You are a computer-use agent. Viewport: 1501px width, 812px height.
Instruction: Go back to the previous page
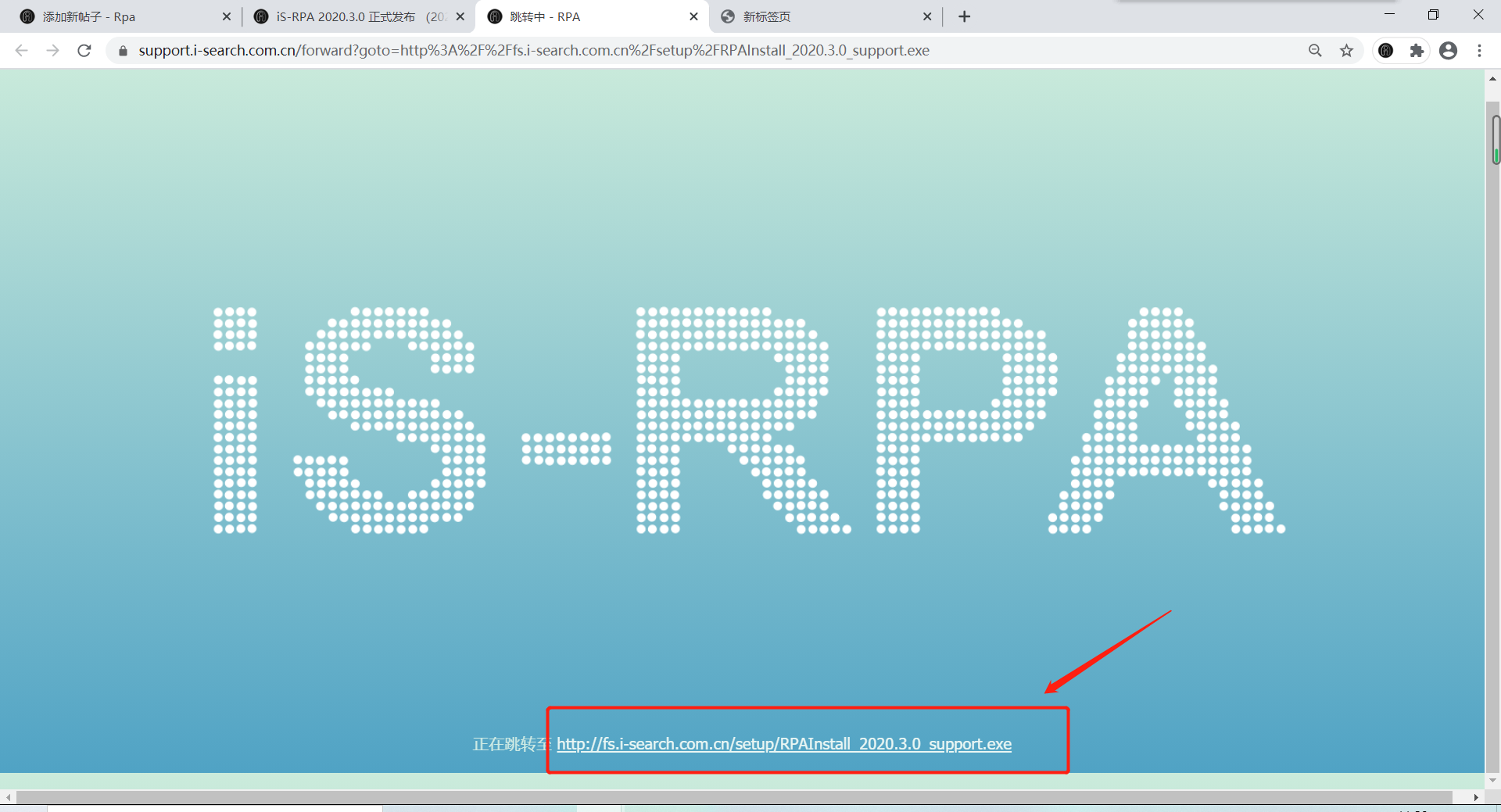pos(22,51)
